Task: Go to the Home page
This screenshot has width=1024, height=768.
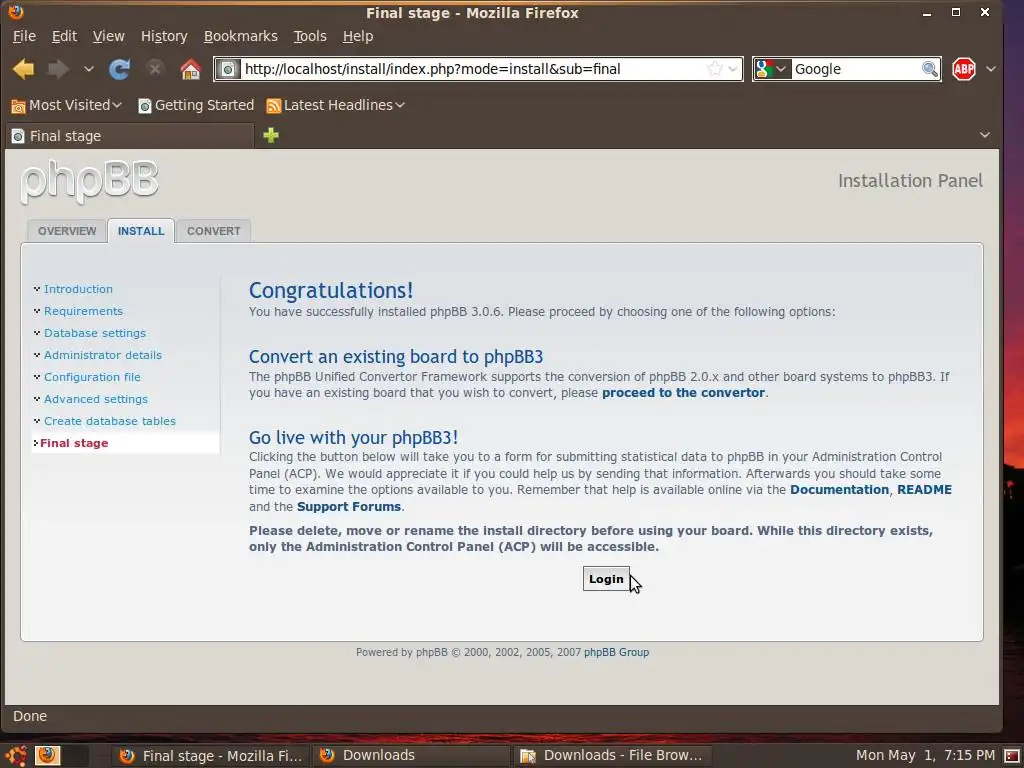Action: pyautogui.click(x=191, y=69)
